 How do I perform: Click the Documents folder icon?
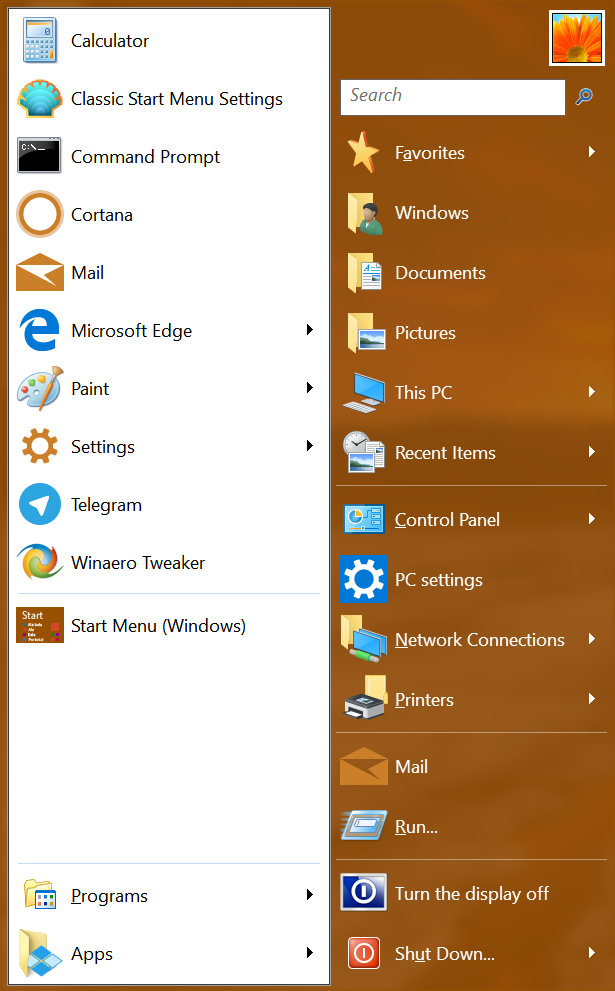point(365,272)
